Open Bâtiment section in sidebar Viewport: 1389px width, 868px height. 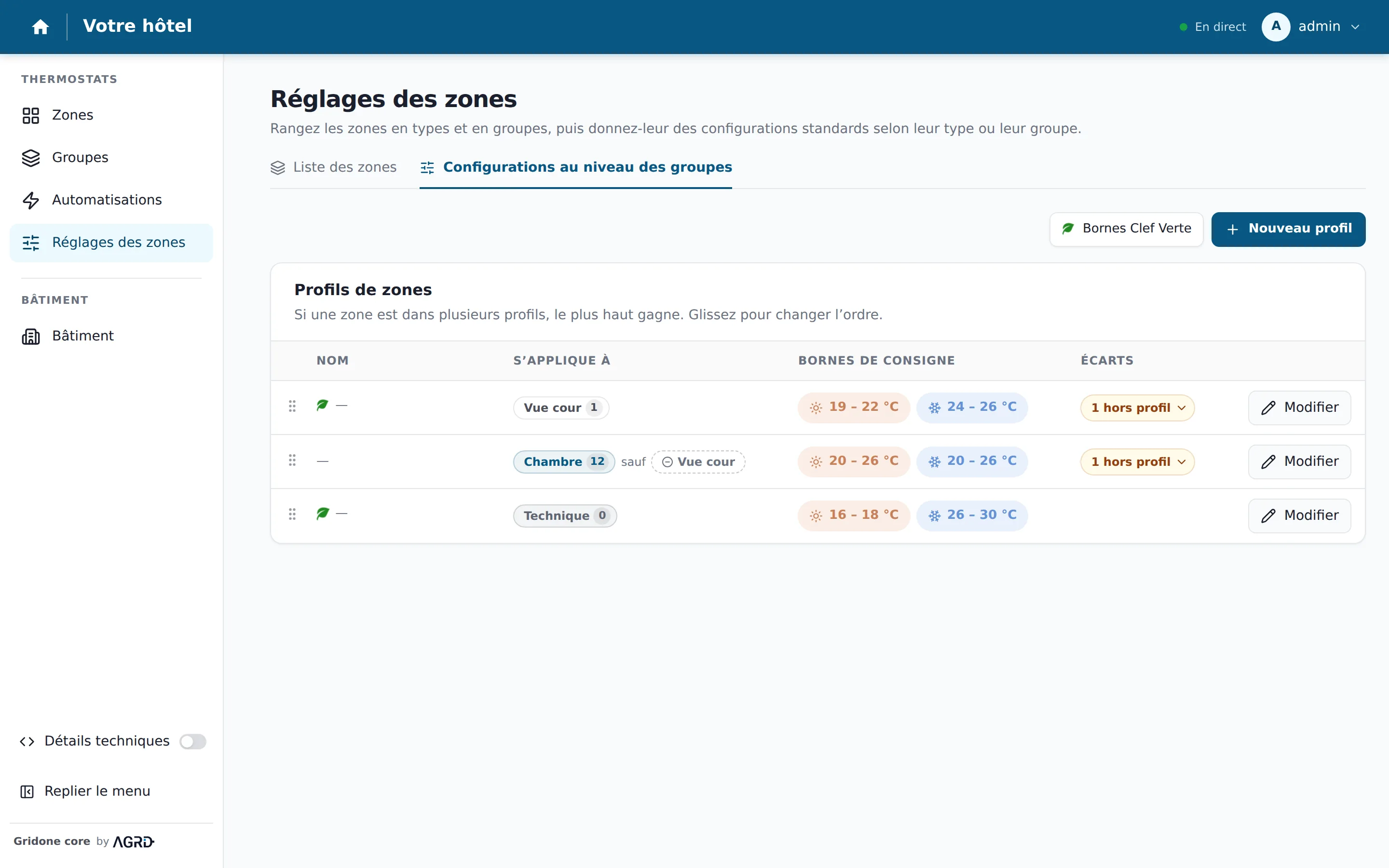[111, 336]
